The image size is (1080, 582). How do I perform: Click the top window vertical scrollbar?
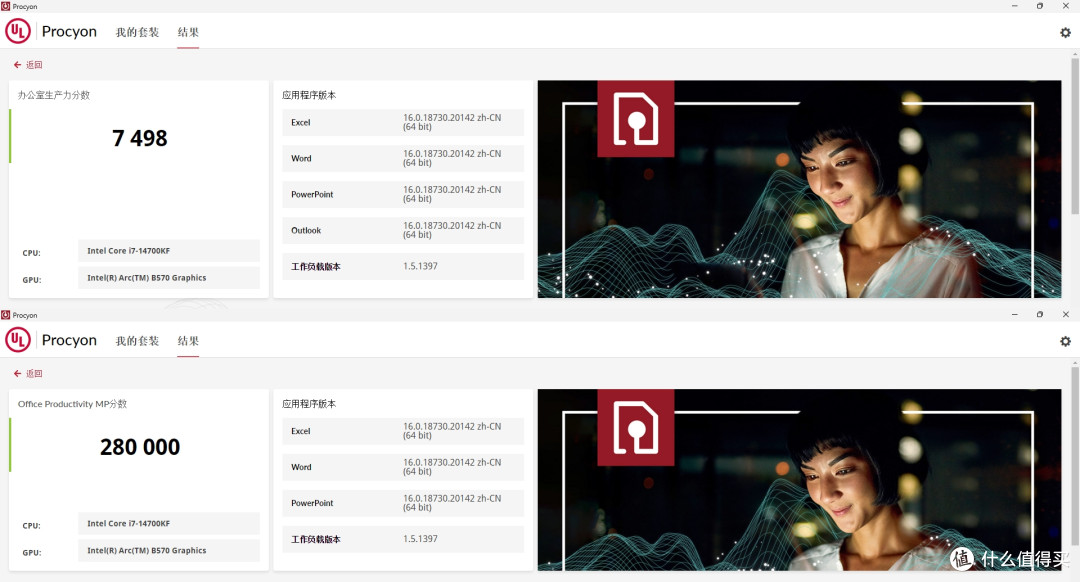(1074, 136)
